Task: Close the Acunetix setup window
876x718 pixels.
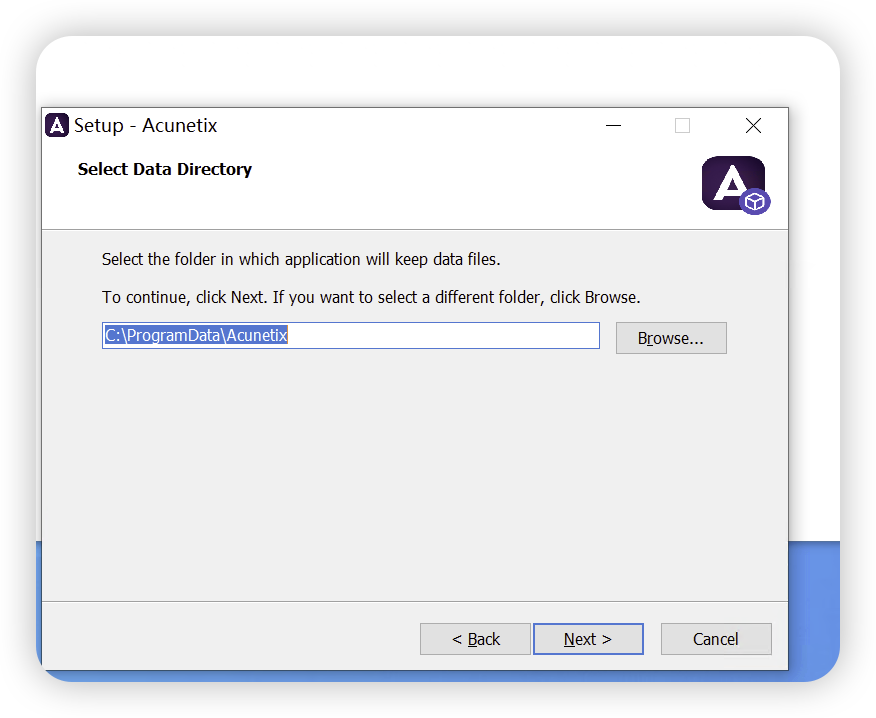Action: pyautogui.click(x=753, y=125)
